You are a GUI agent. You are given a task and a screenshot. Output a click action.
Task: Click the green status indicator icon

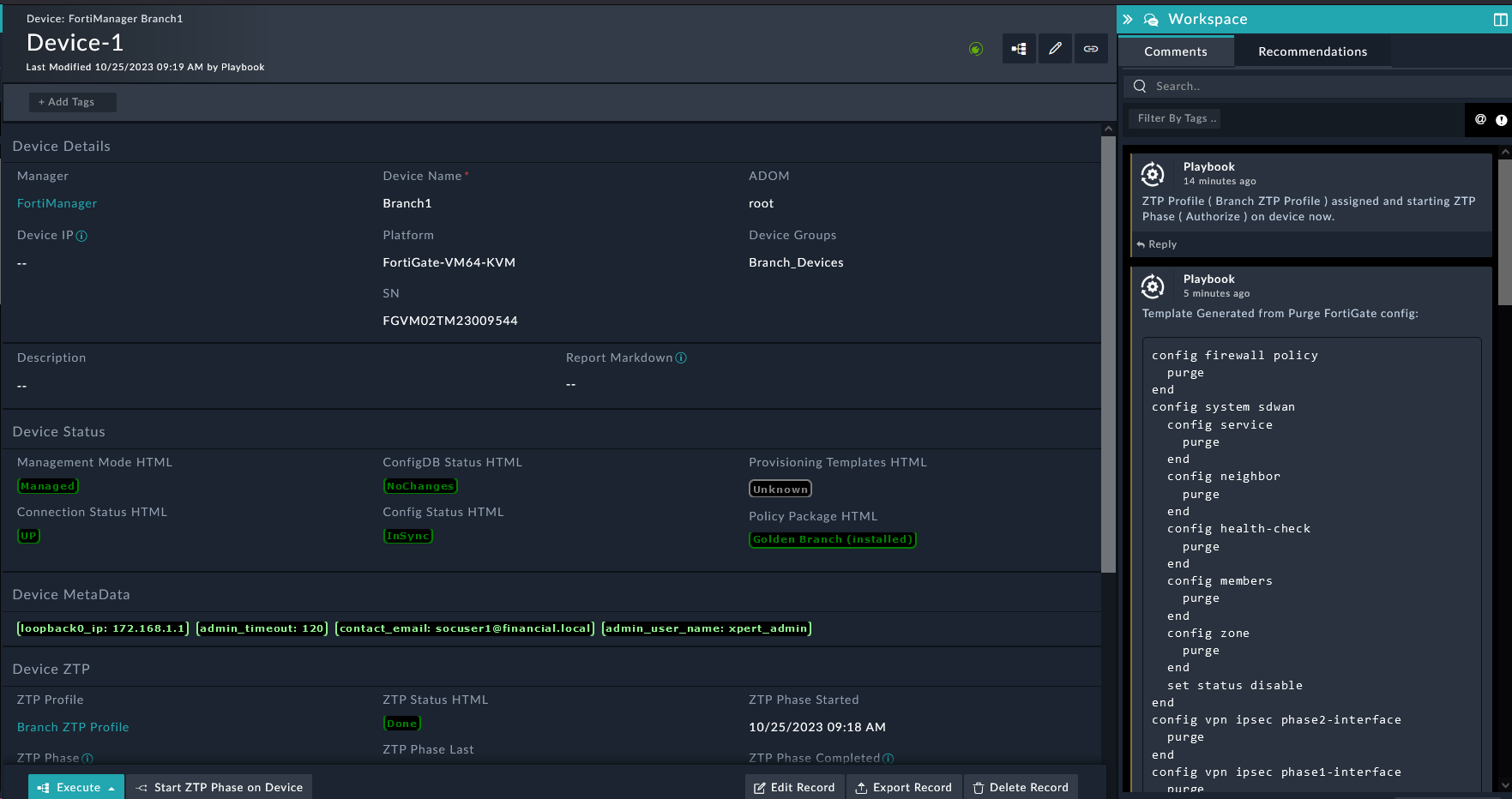(976, 49)
